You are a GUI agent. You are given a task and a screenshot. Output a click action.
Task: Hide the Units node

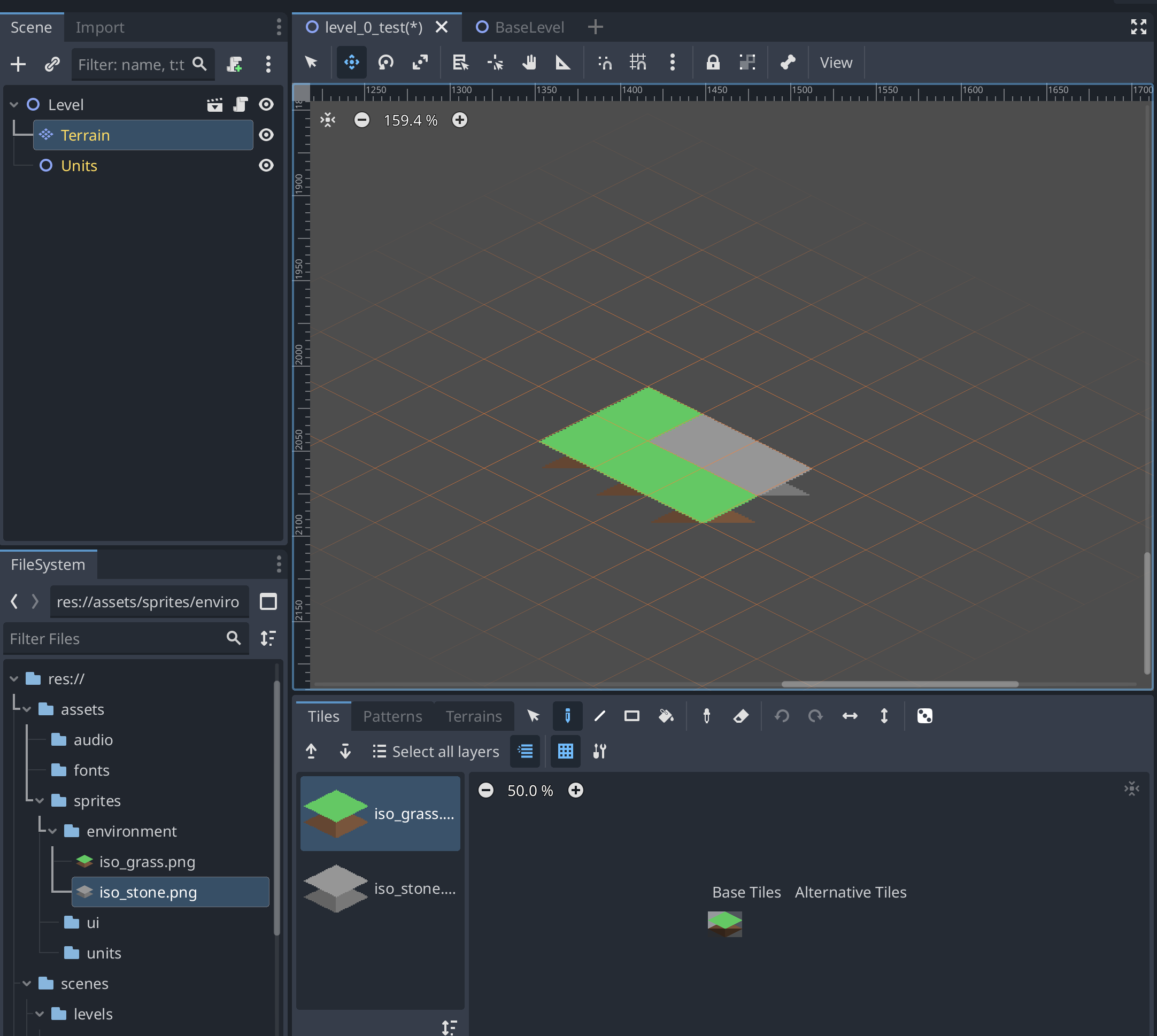266,165
